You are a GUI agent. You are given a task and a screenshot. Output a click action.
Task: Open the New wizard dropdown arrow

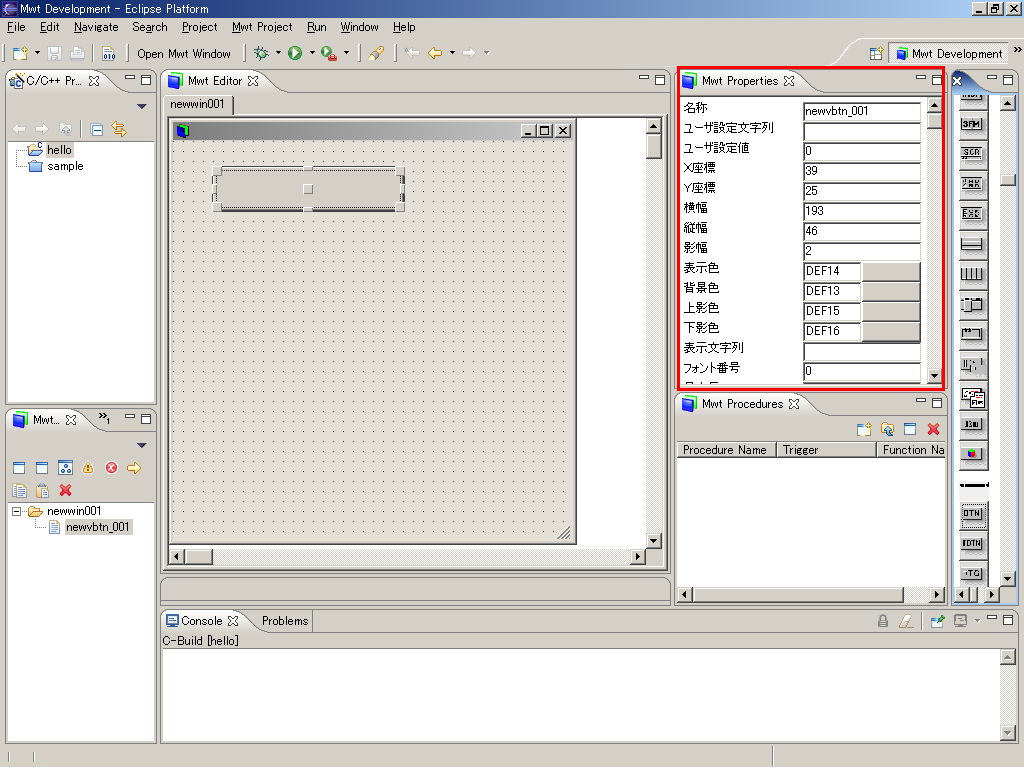pos(37,53)
